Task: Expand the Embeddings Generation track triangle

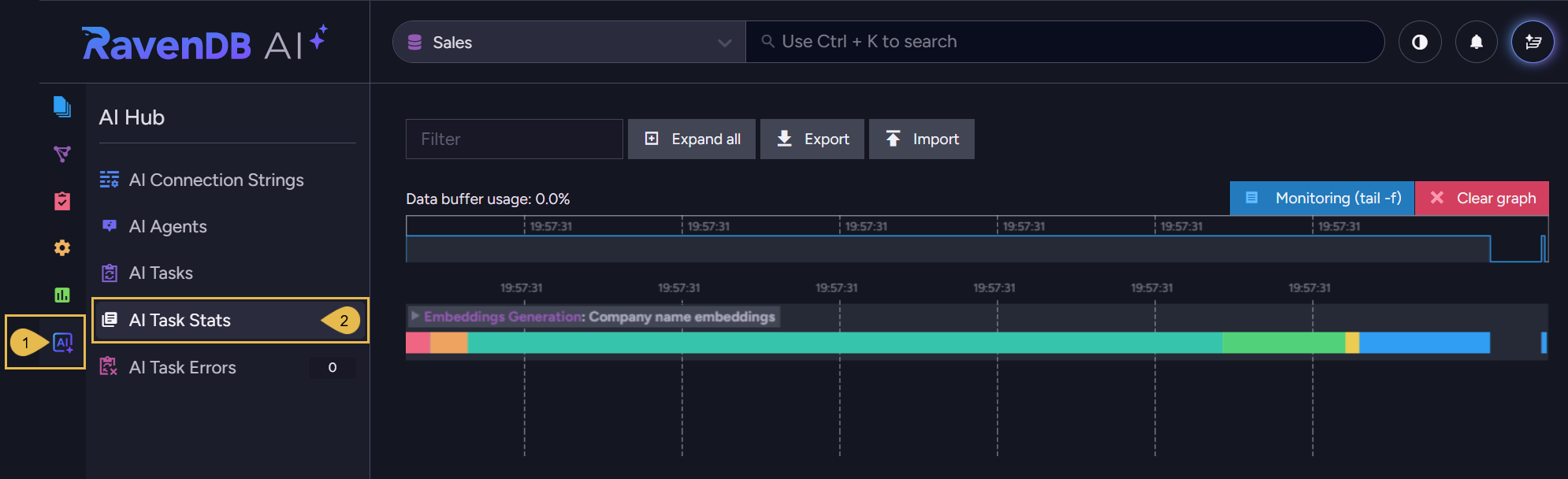Action: point(415,316)
